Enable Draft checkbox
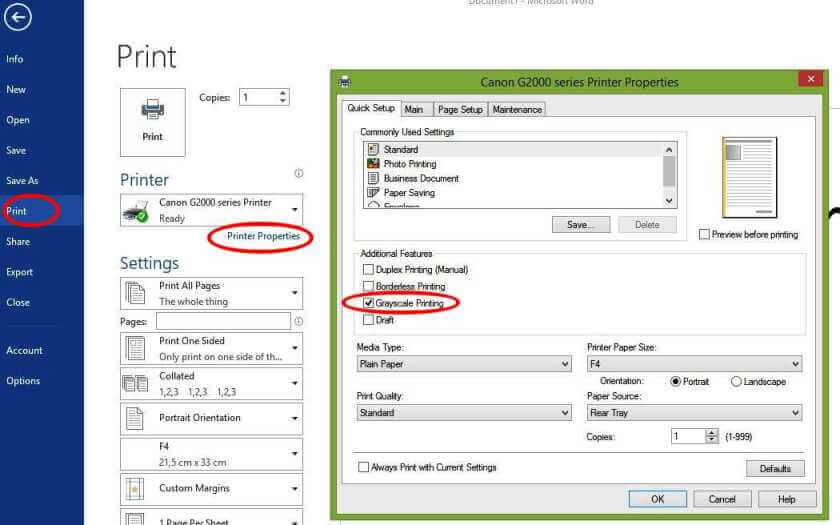Viewport: 840px width, 525px height. pos(368,320)
